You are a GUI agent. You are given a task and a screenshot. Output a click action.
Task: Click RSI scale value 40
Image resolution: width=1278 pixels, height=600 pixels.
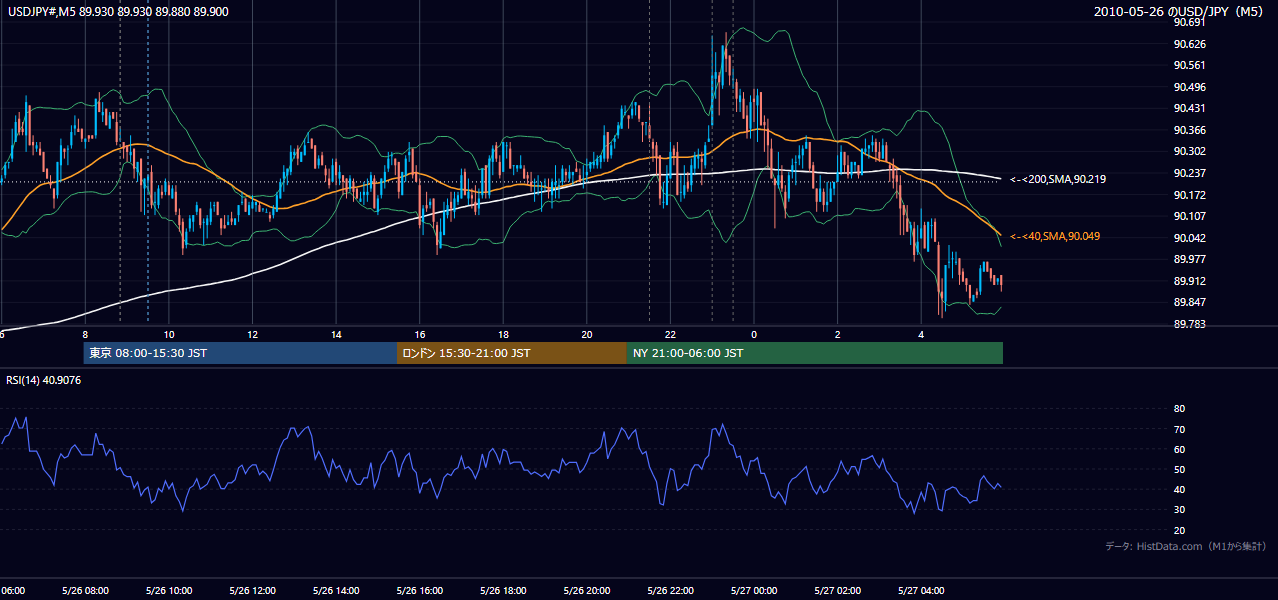click(x=1180, y=489)
